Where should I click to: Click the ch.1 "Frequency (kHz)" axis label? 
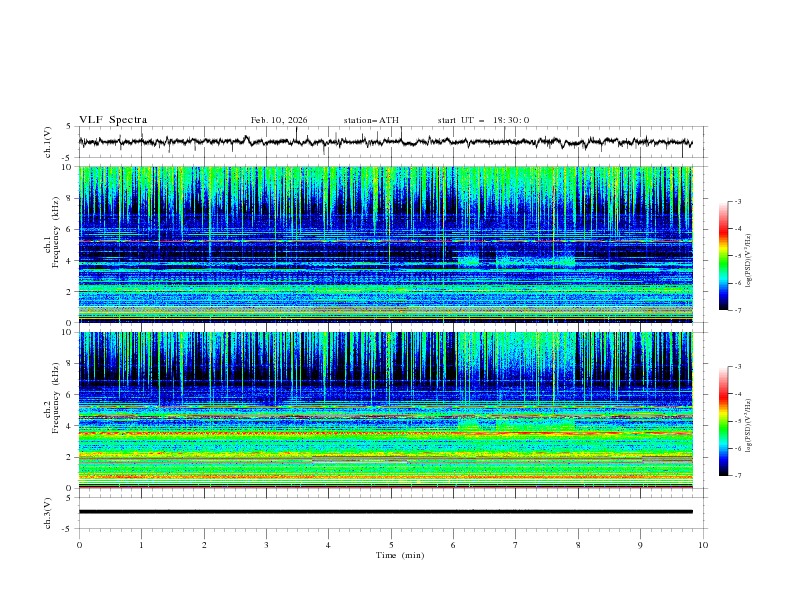click(56, 230)
